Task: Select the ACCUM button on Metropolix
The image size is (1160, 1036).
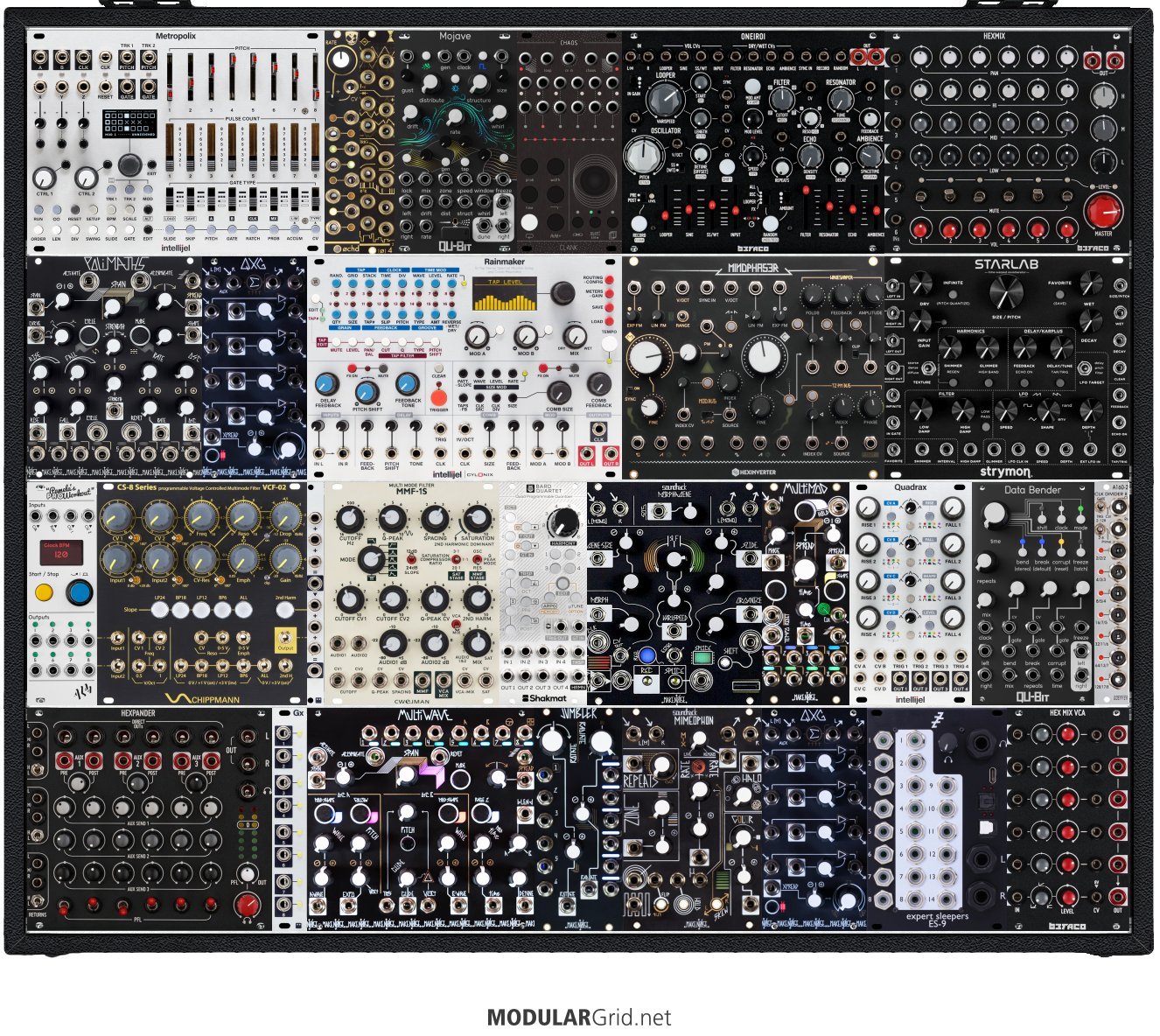Action: coord(295,230)
